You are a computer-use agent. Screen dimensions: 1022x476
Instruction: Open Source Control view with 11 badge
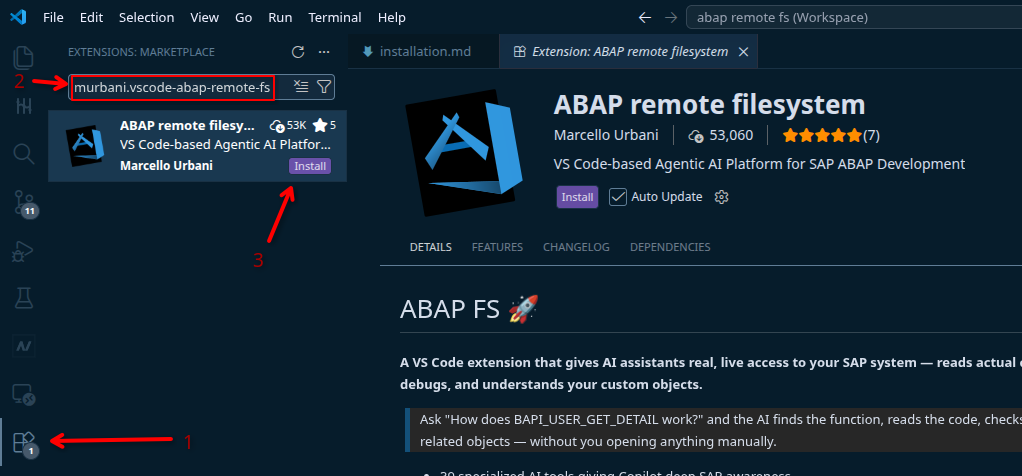point(23,204)
